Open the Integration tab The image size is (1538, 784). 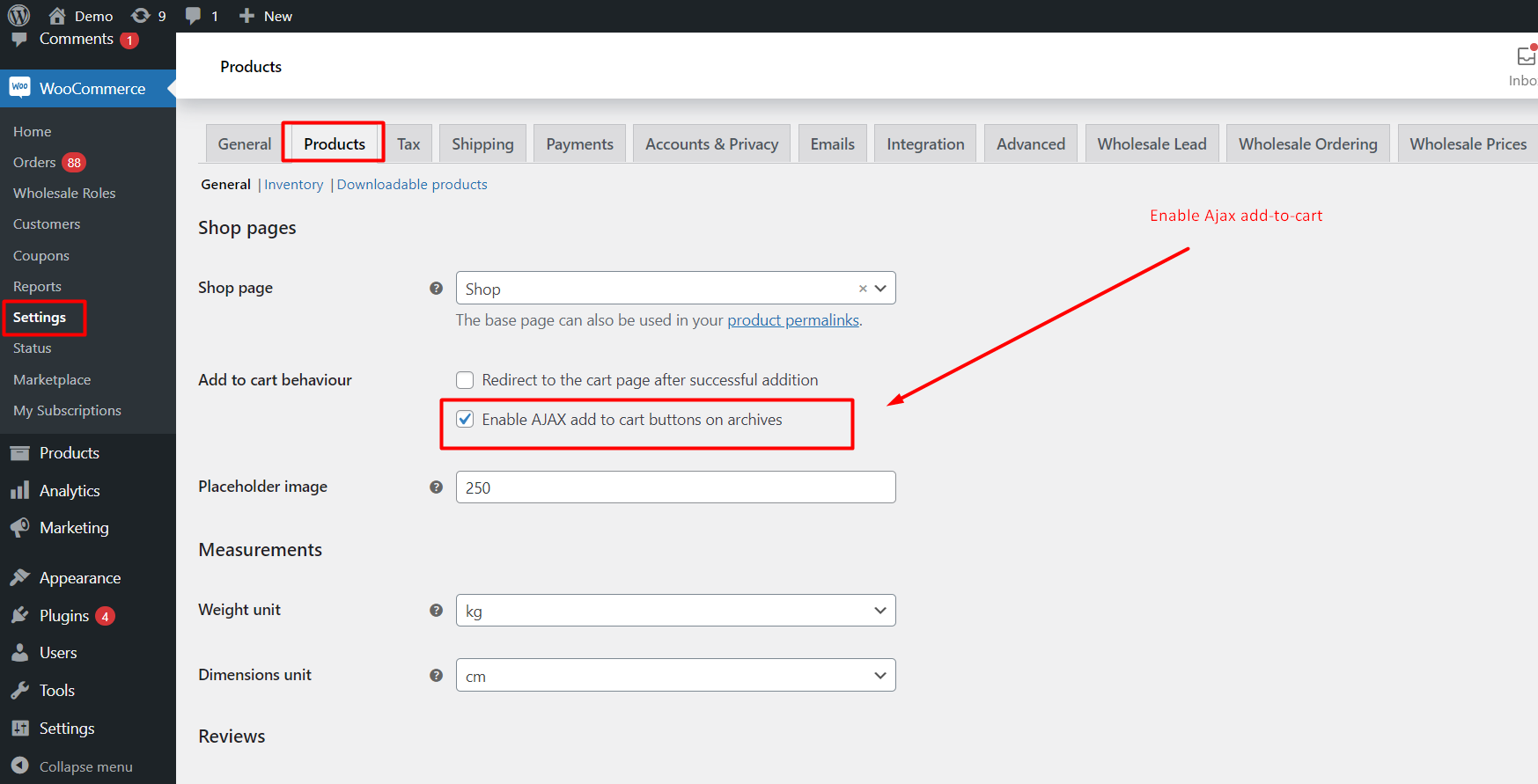[x=925, y=143]
